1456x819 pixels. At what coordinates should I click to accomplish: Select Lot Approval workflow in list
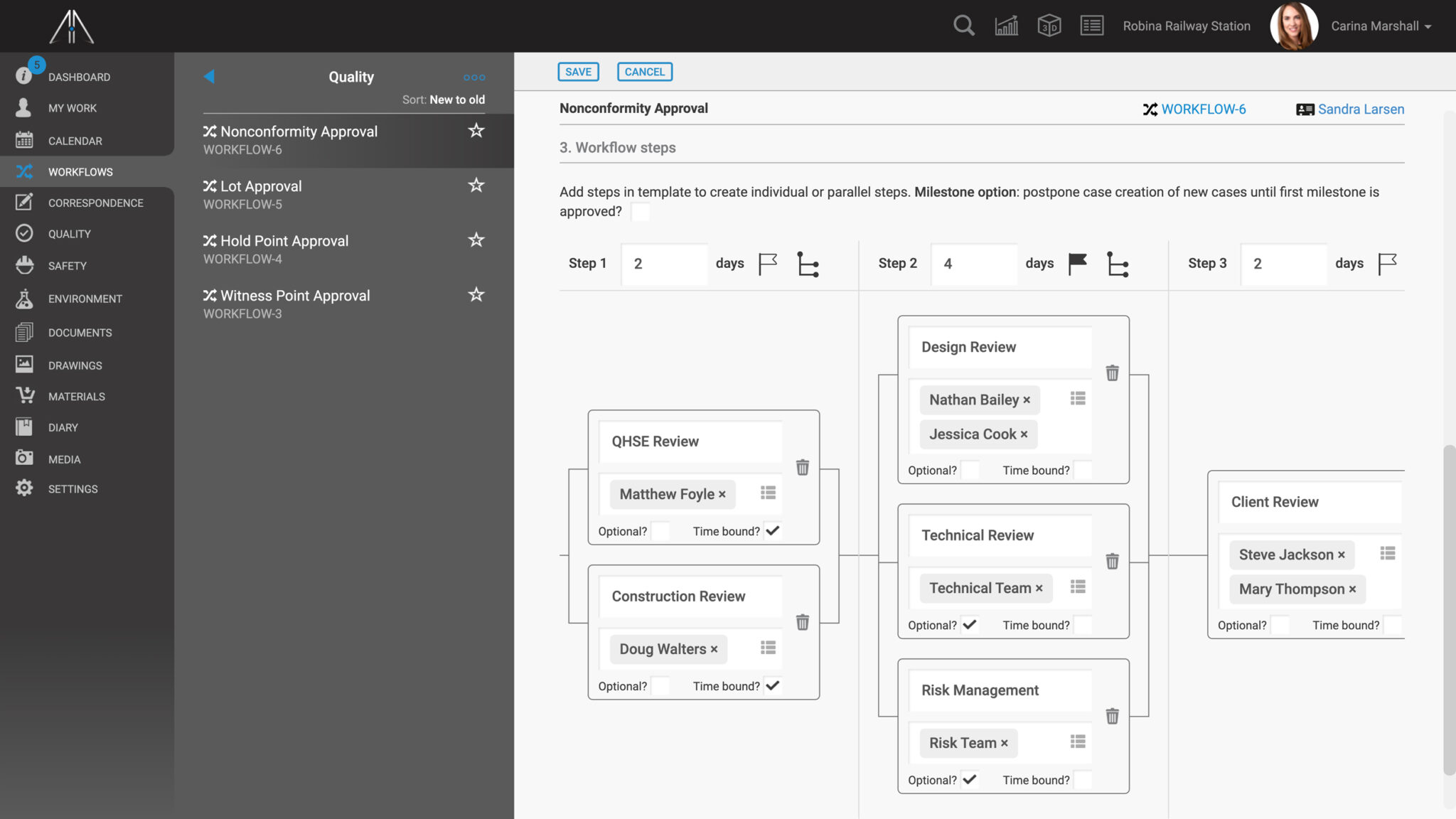tap(344, 195)
